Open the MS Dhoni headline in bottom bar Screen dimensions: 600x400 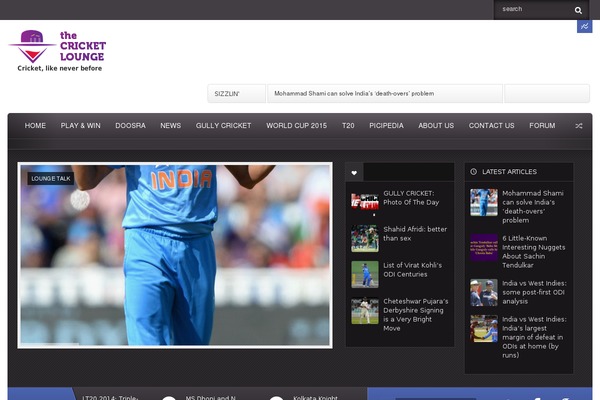click(x=210, y=398)
